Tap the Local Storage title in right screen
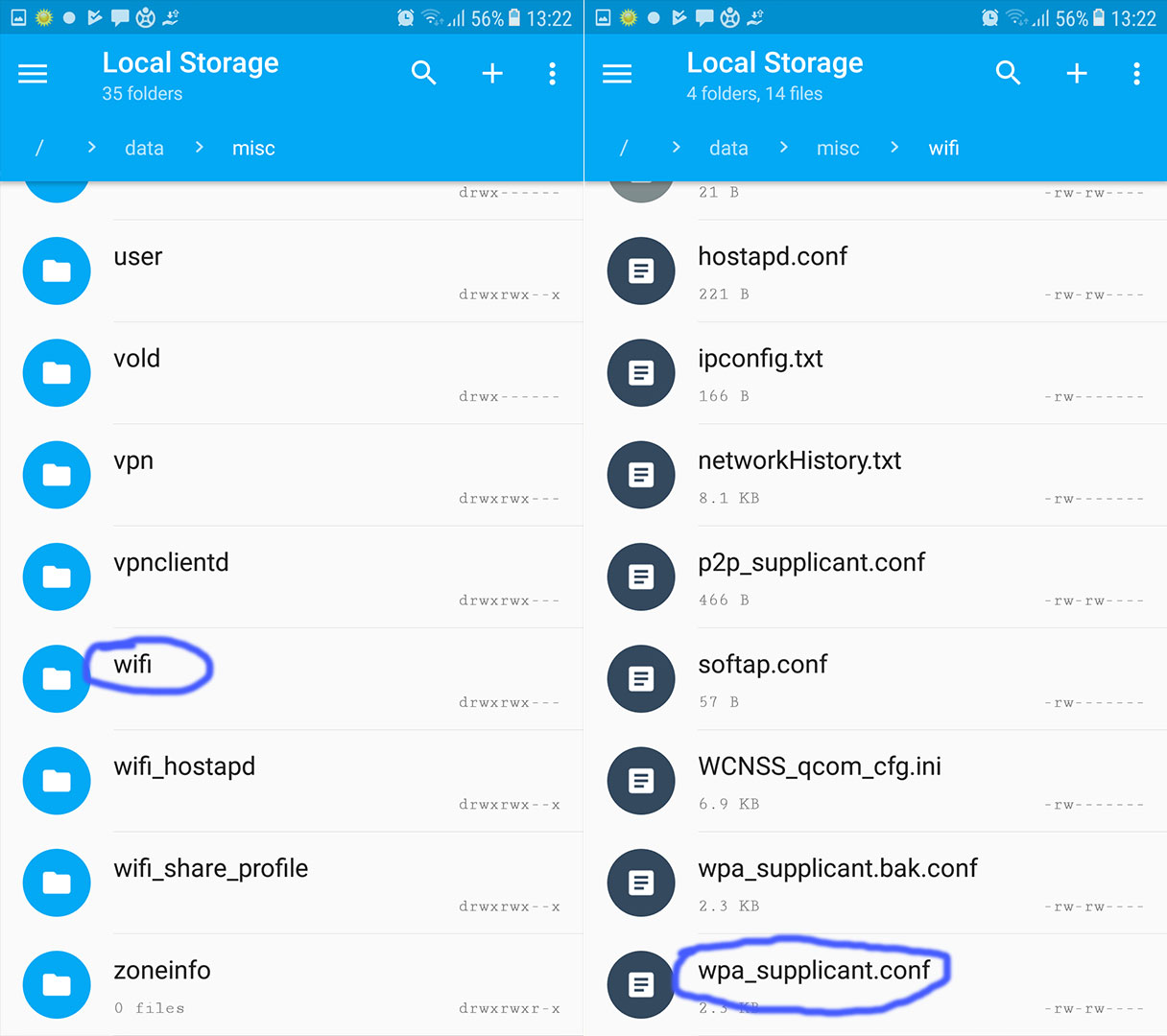The image size is (1167, 1036). coord(774,62)
